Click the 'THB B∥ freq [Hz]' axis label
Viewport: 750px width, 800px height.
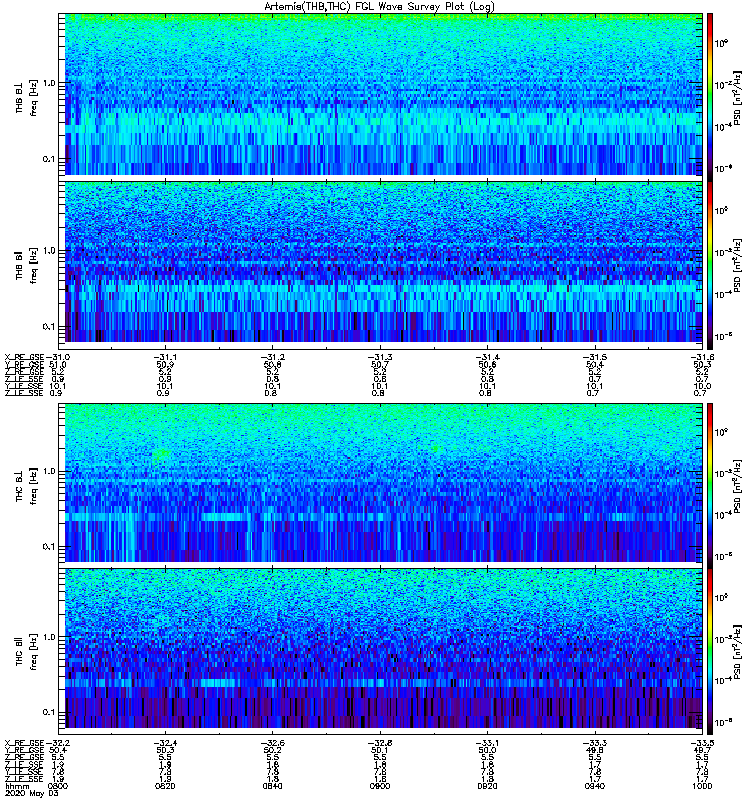[26, 265]
